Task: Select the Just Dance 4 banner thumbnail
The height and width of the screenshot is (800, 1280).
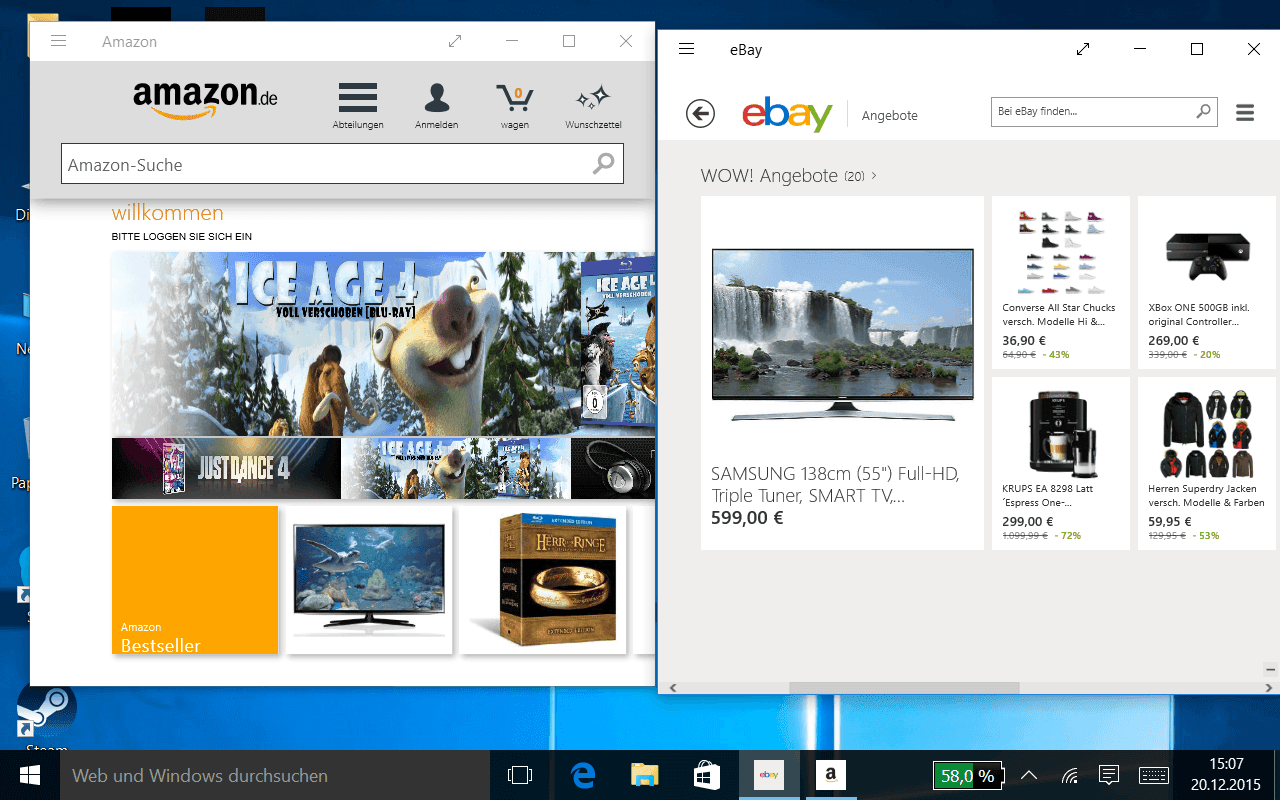Action: (x=226, y=468)
